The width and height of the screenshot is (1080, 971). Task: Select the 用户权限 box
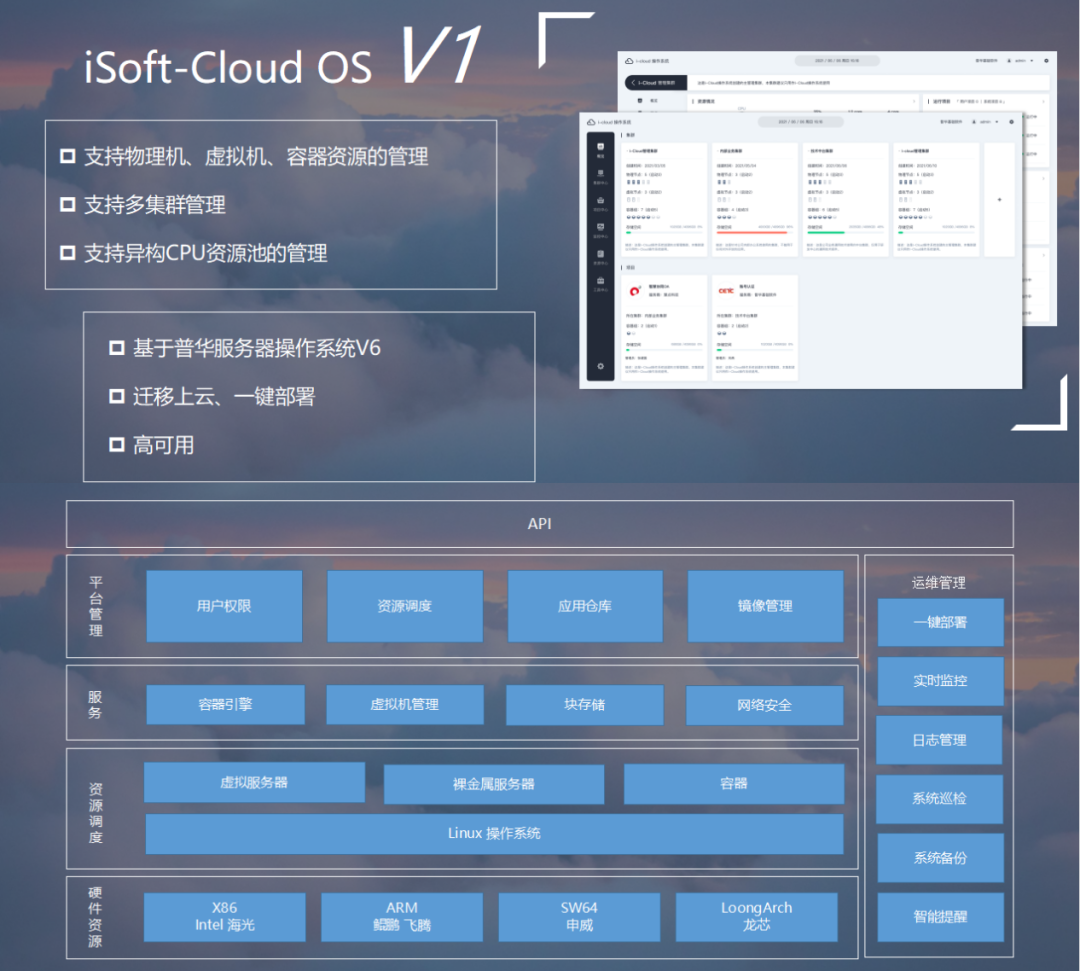coord(224,606)
